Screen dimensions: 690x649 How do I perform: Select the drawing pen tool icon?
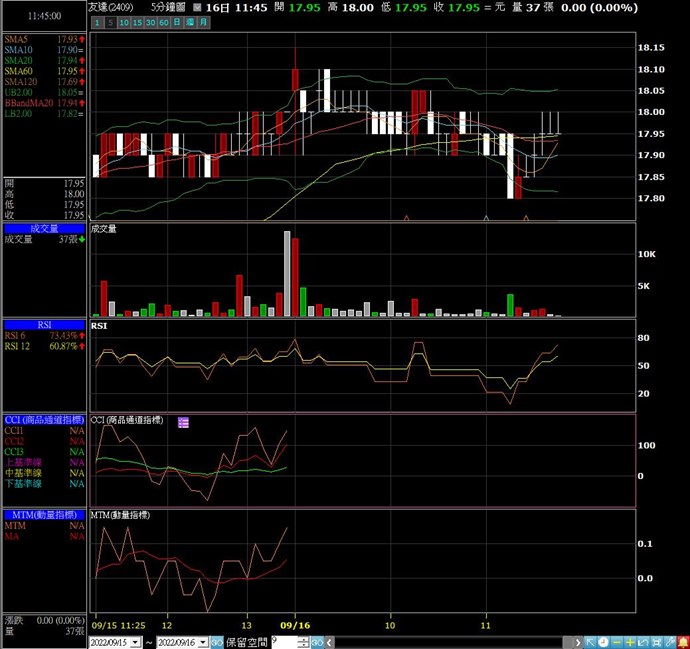tap(670, 642)
